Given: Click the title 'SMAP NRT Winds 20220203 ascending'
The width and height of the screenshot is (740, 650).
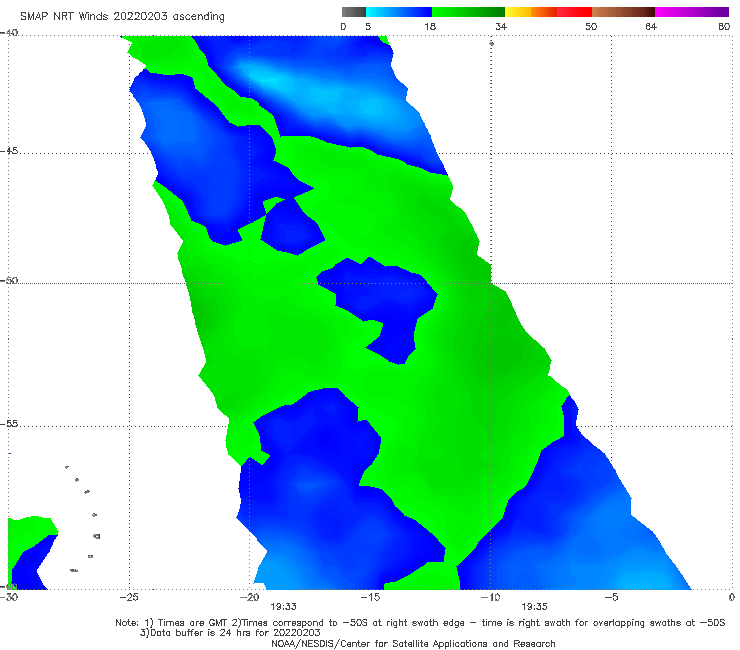Looking at the screenshot, I should point(122,16).
